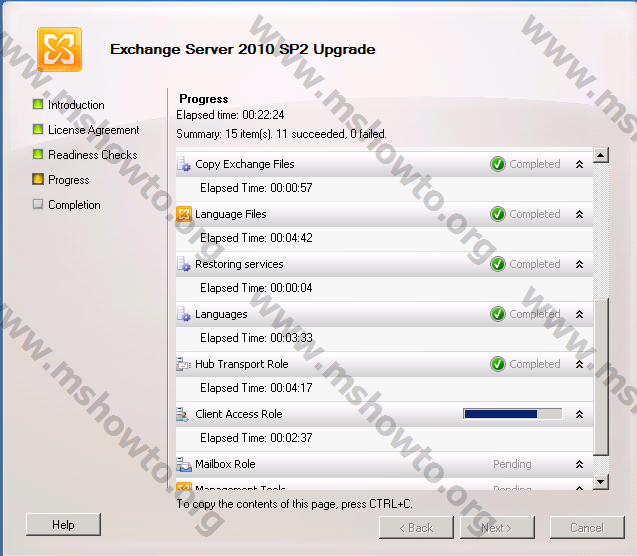Click the scrollbar up arrow
The image size is (637, 556).
[x=600, y=155]
